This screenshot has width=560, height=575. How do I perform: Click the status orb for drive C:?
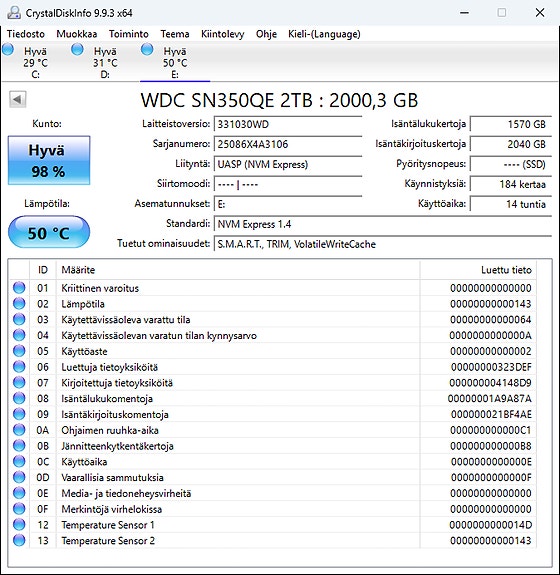click(x=8, y=49)
